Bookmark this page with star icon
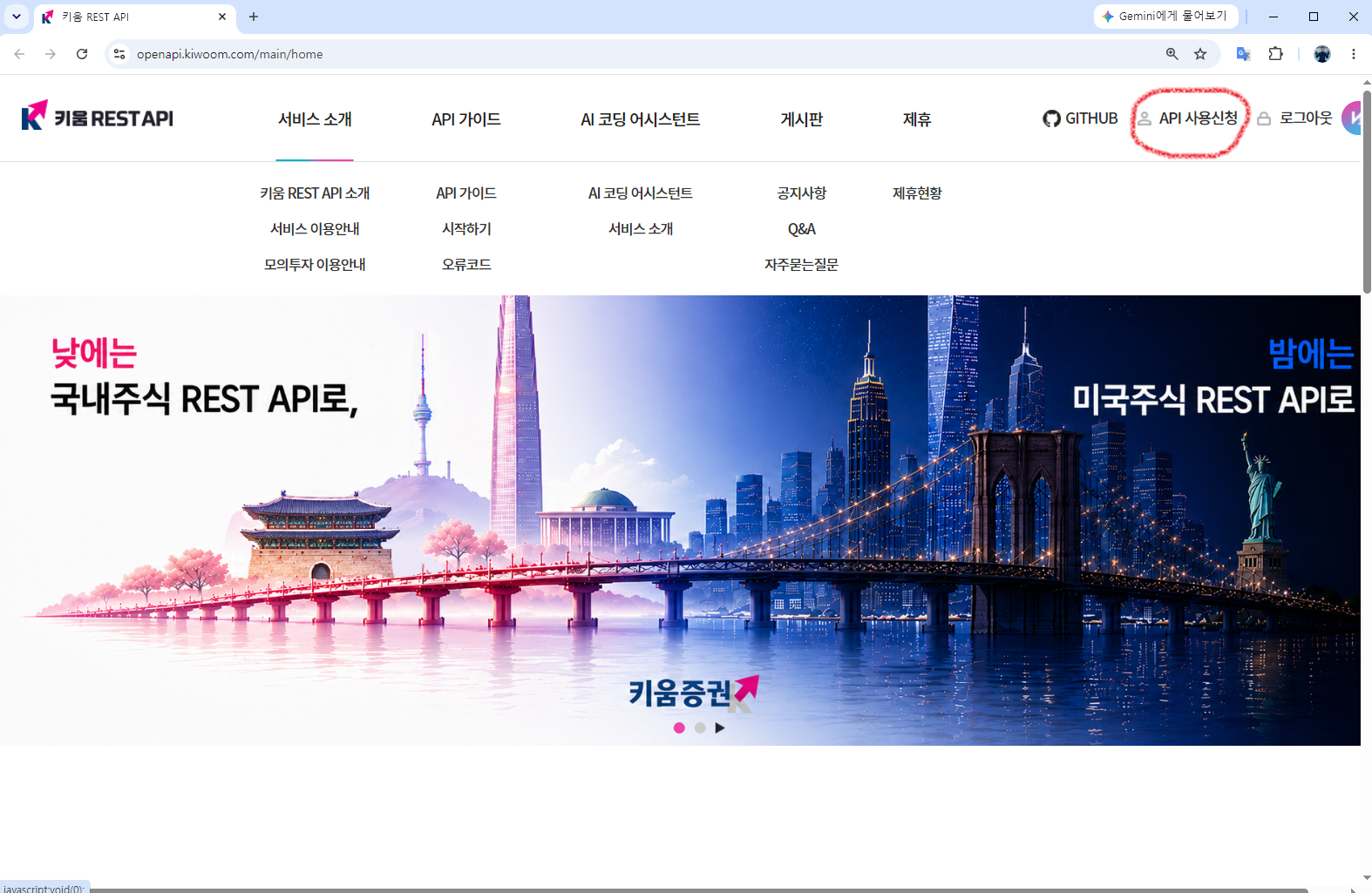 tap(1200, 54)
